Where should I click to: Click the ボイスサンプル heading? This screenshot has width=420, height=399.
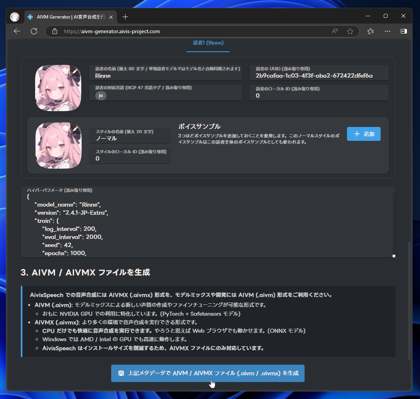(x=199, y=126)
